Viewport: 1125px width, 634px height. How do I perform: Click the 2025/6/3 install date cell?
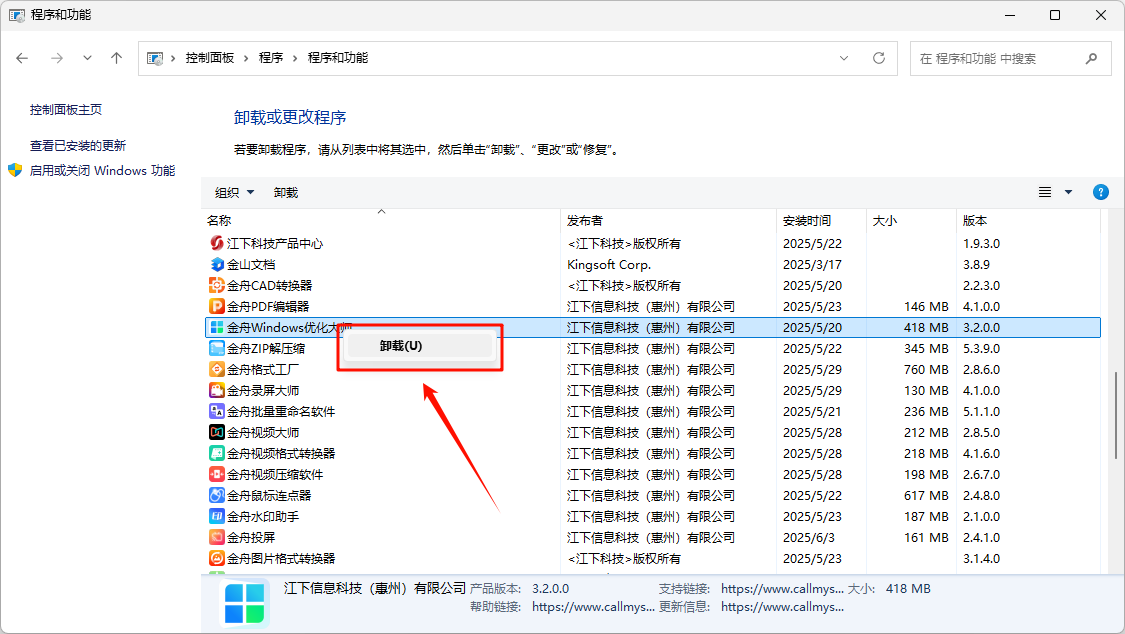tap(809, 537)
